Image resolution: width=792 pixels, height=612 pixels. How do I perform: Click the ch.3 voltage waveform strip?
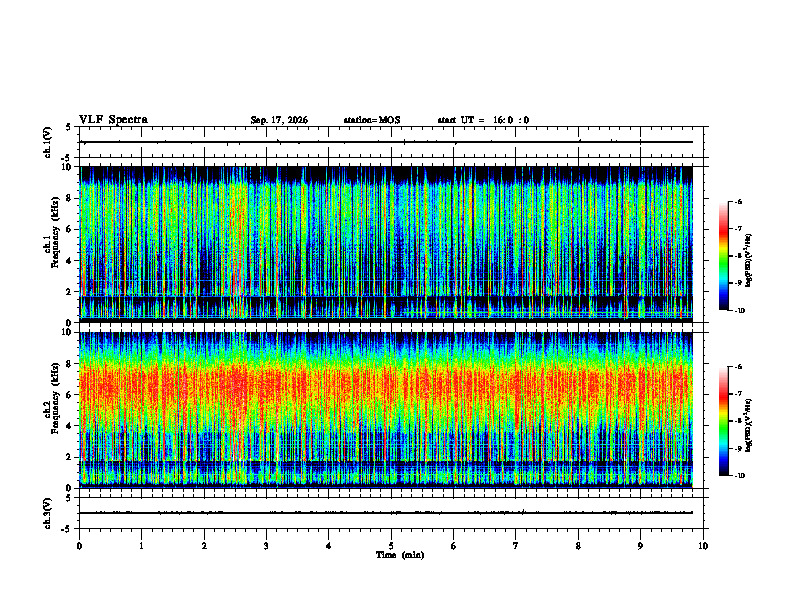(391, 513)
